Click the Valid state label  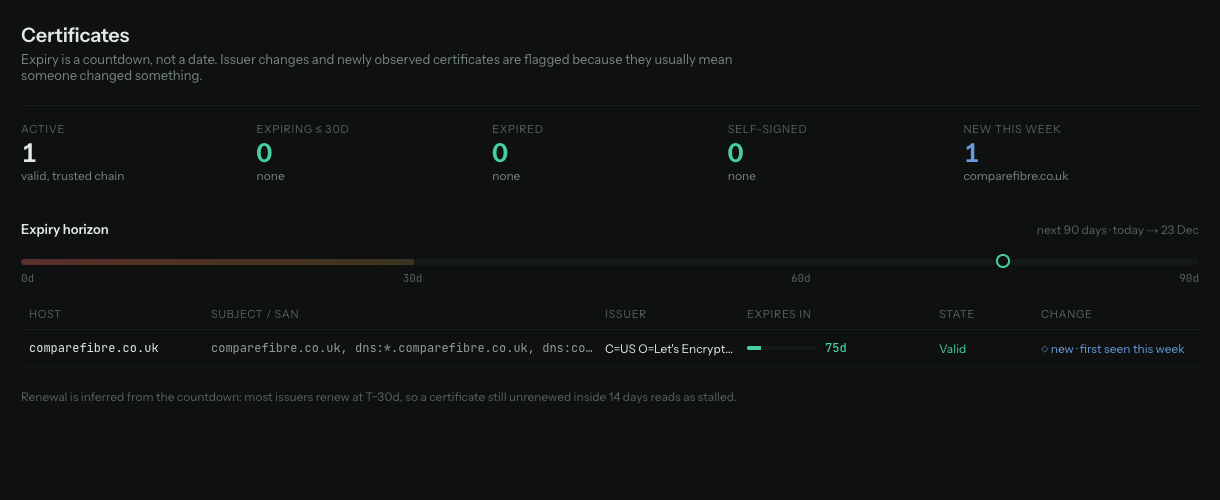pyautogui.click(x=954, y=348)
